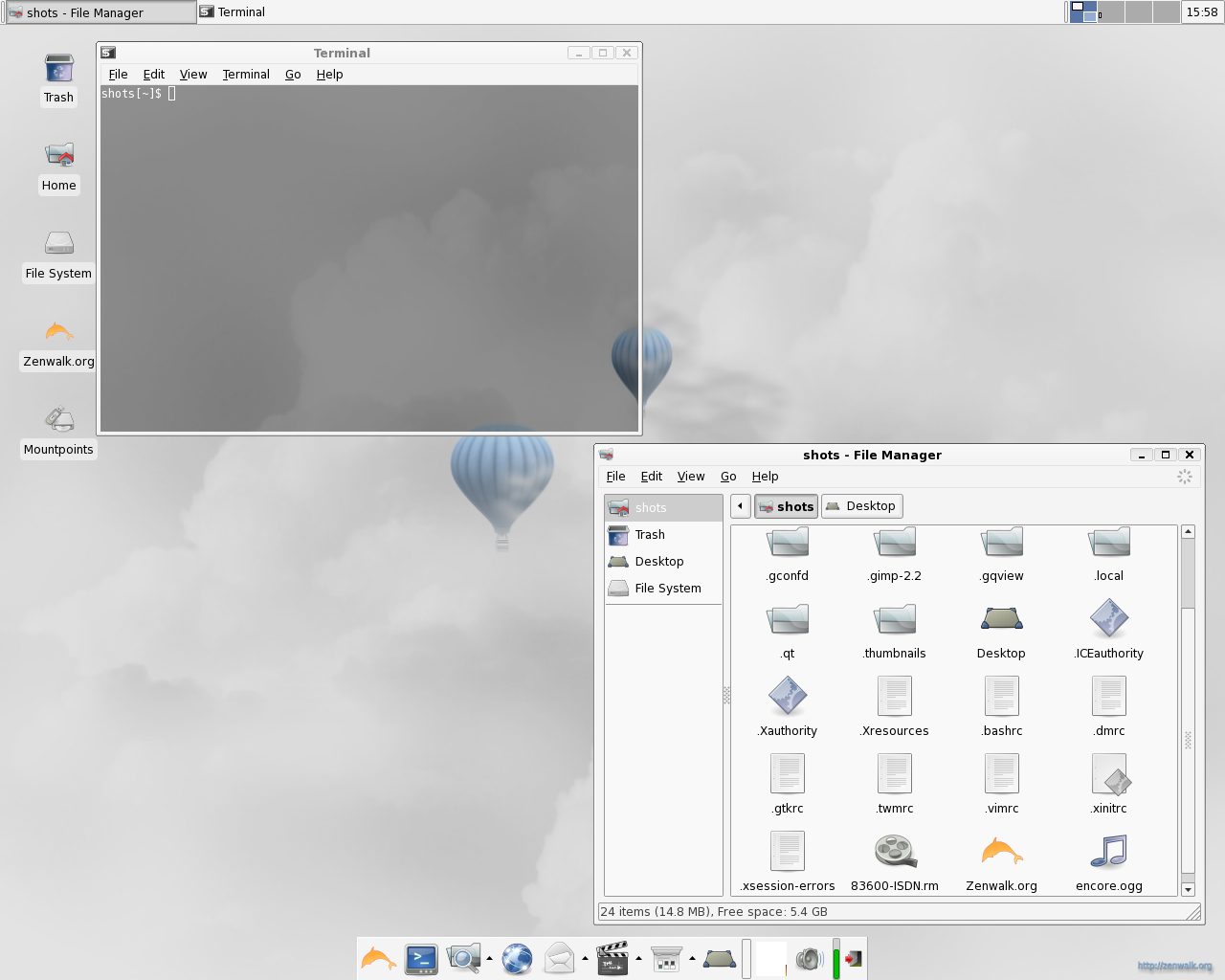
Task: Select the .Xresources file
Action: (x=895, y=697)
